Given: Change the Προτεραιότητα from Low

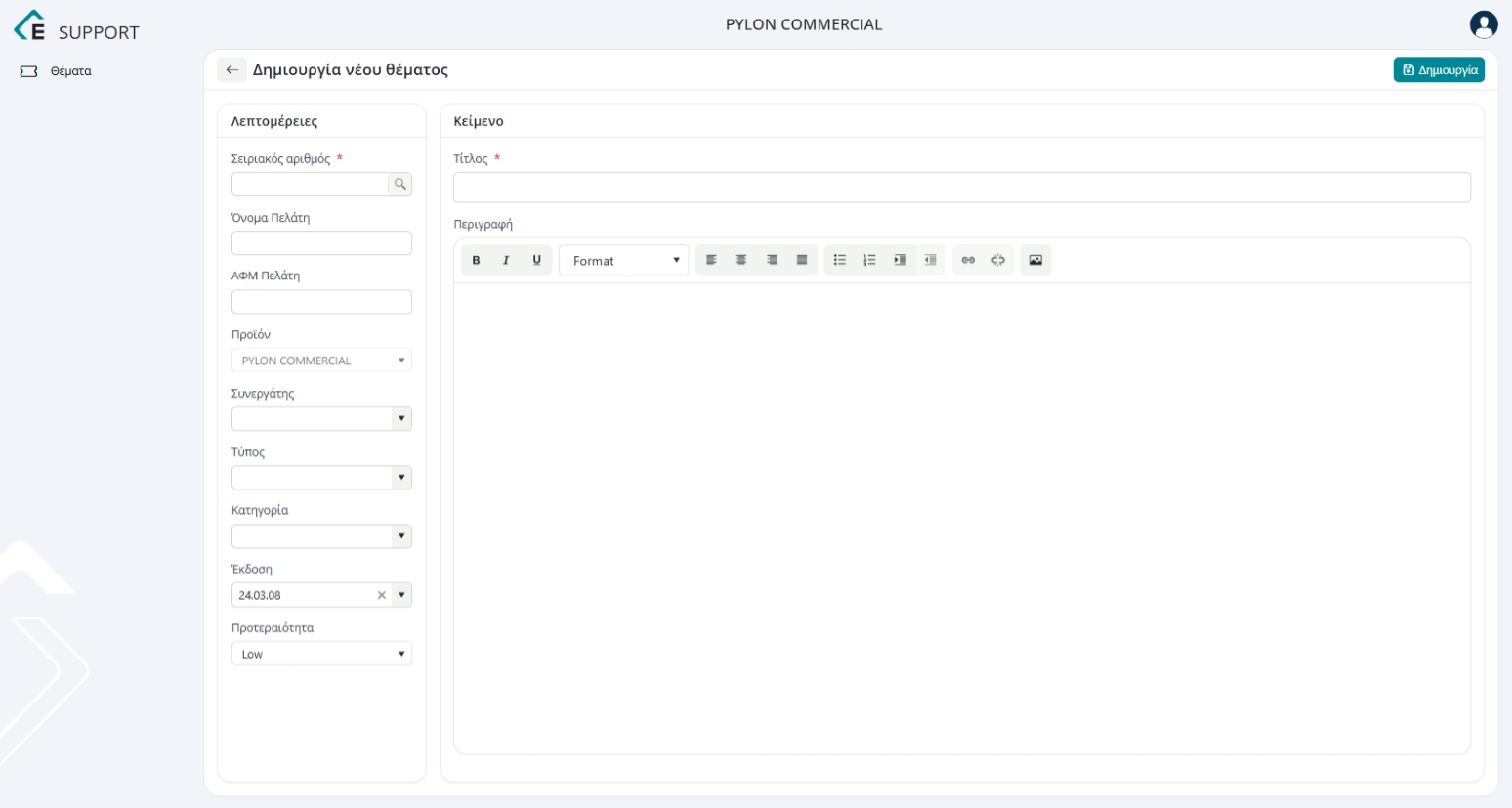Looking at the screenshot, I should coord(321,654).
